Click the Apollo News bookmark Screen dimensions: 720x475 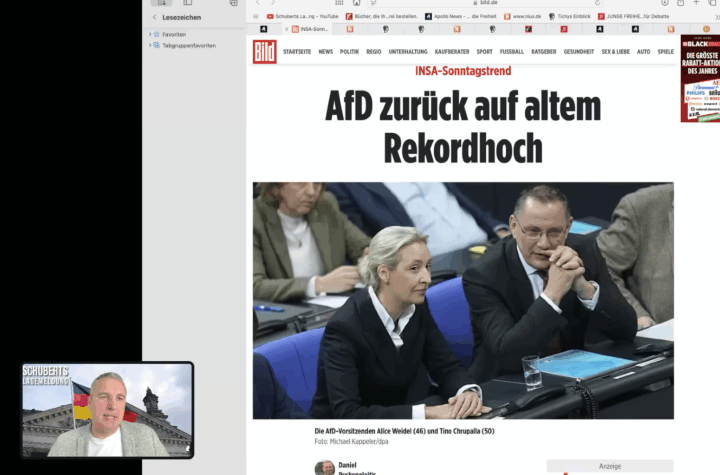click(459, 16)
